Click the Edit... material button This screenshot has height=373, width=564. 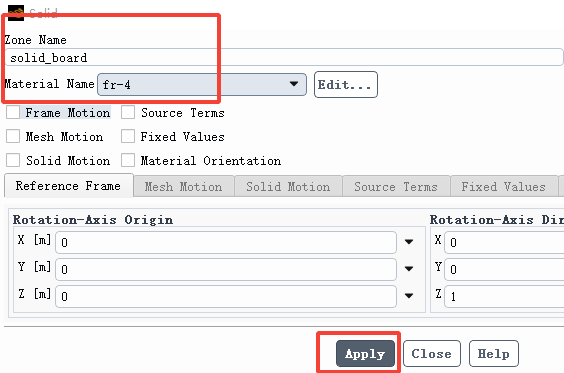346,85
